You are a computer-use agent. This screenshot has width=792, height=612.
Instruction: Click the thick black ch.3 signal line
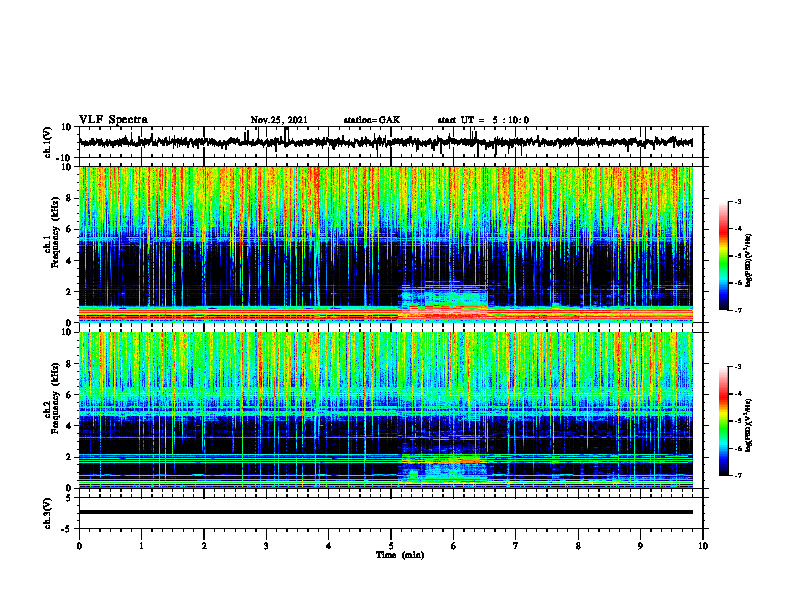pyautogui.click(x=385, y=512)
